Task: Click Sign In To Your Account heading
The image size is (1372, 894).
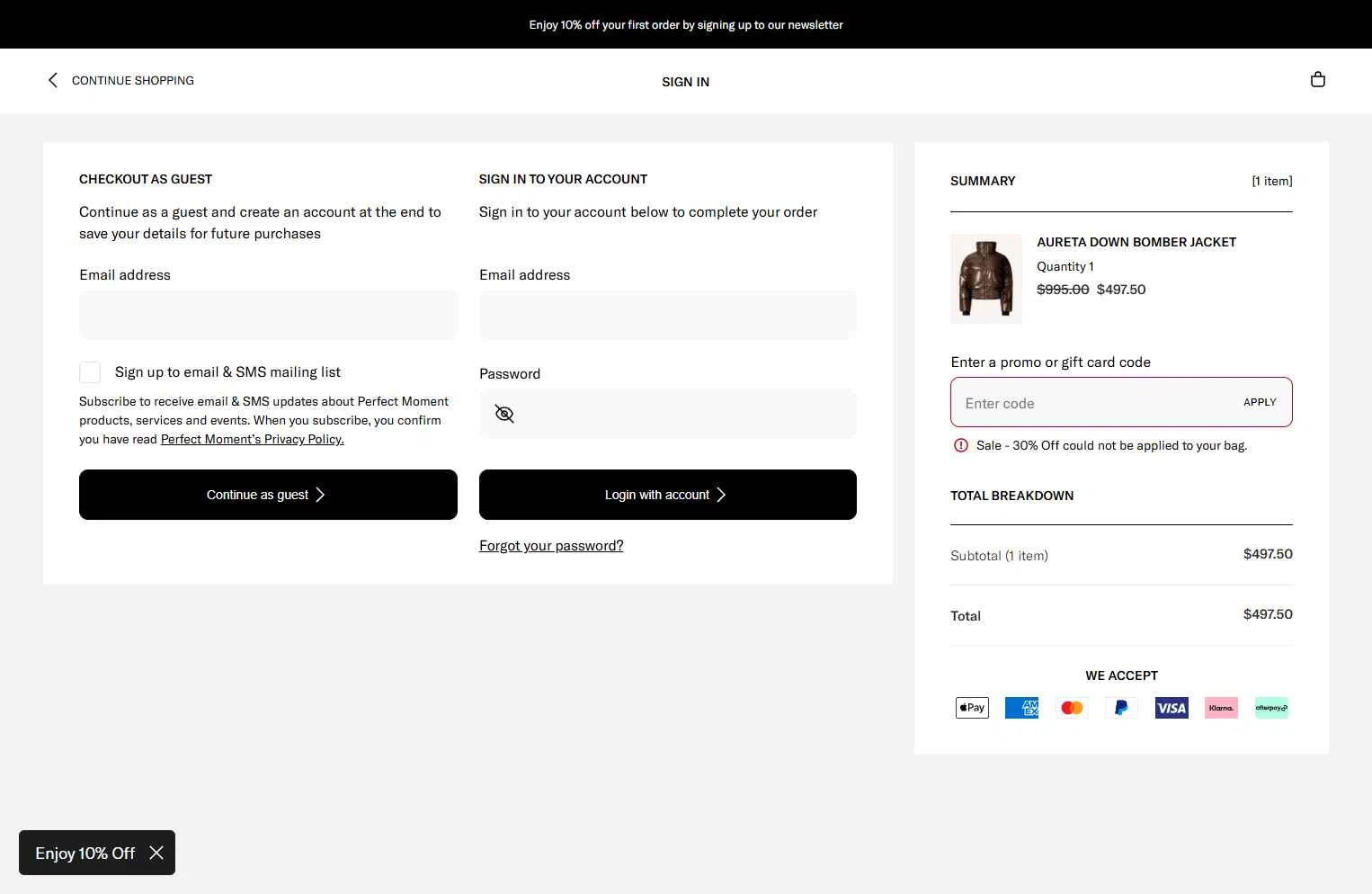Action: point(563,179)
